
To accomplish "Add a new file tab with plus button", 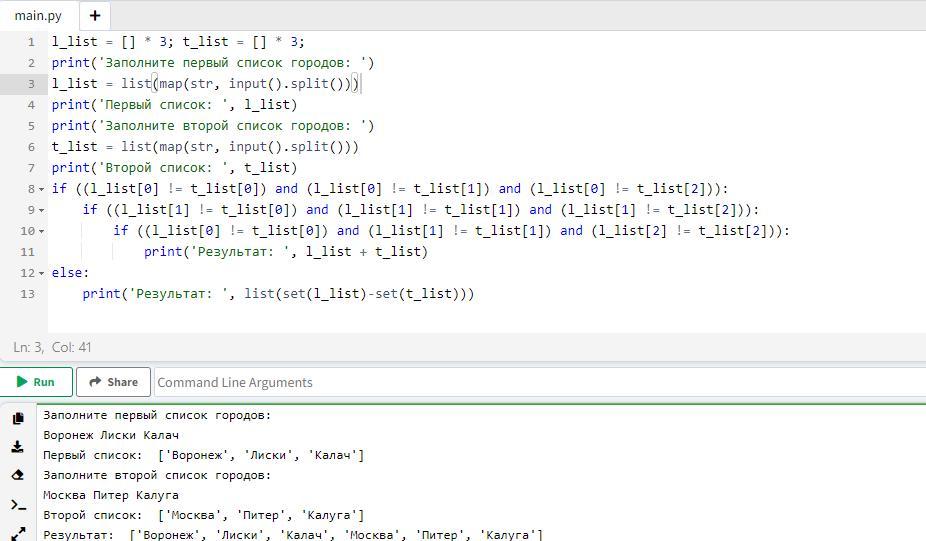I will coord(94,15).
